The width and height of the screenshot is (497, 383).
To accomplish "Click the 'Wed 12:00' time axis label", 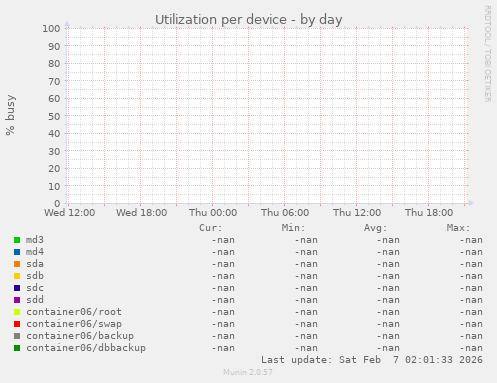I will tap(69, 213).
